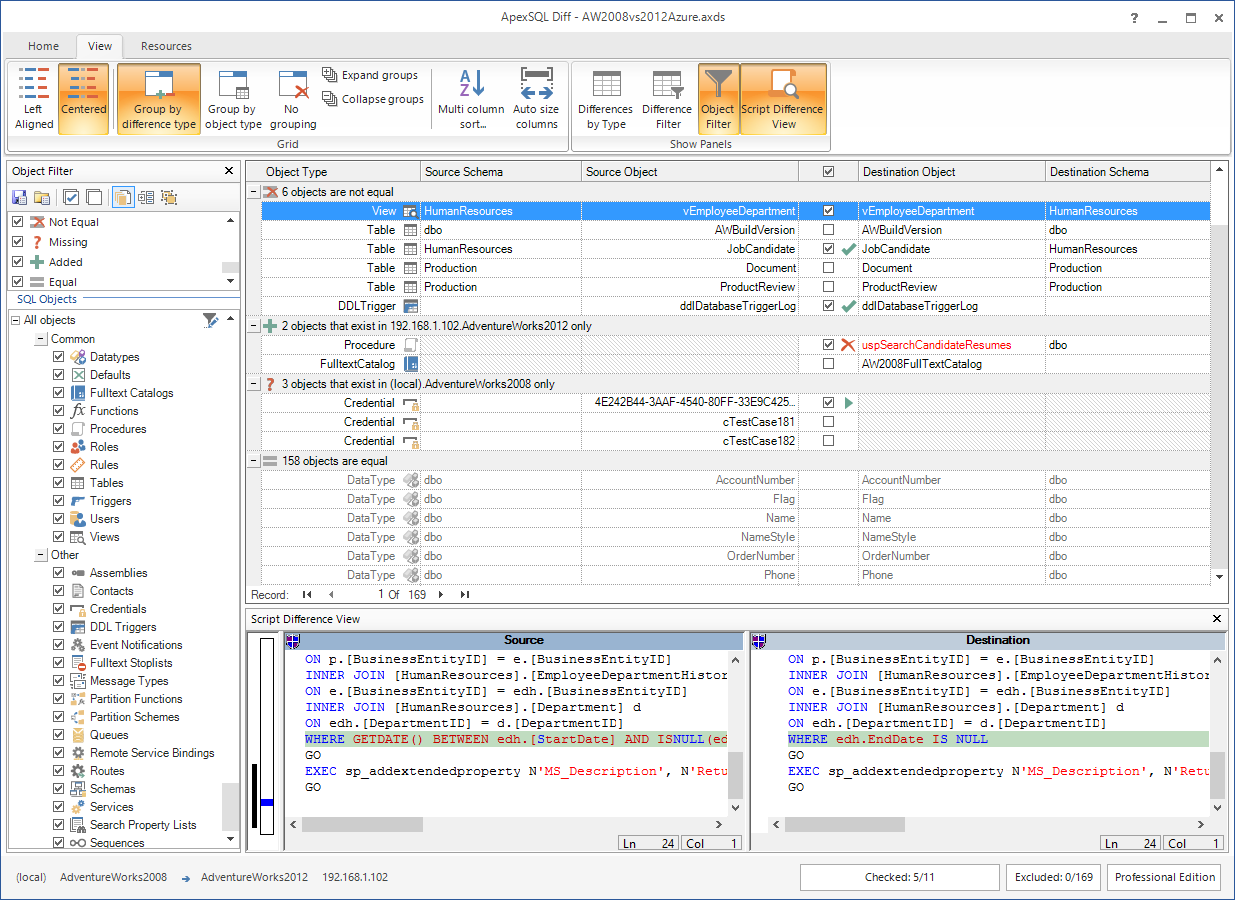
Task: Open View ribbon tab
Action: [100, 46]
